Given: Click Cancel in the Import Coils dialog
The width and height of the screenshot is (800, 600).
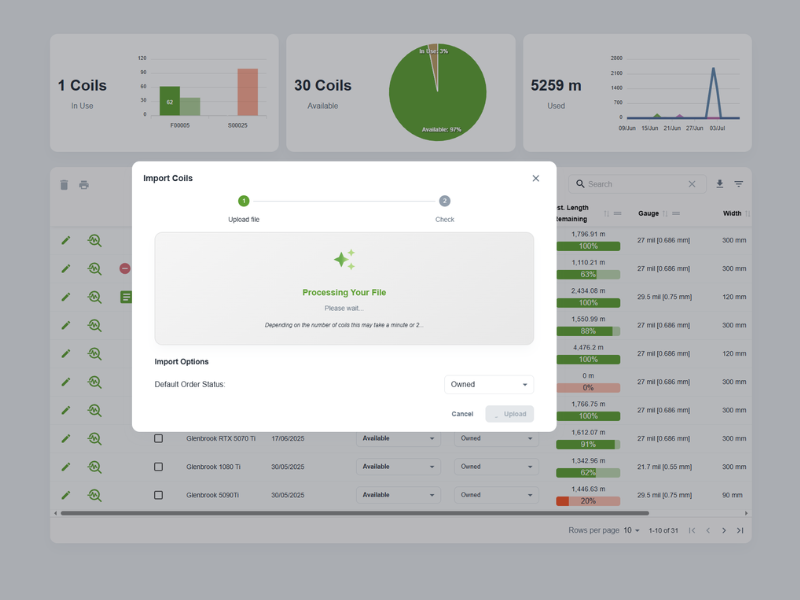Looking at the screenshot, I should click(x=463, y=413).
